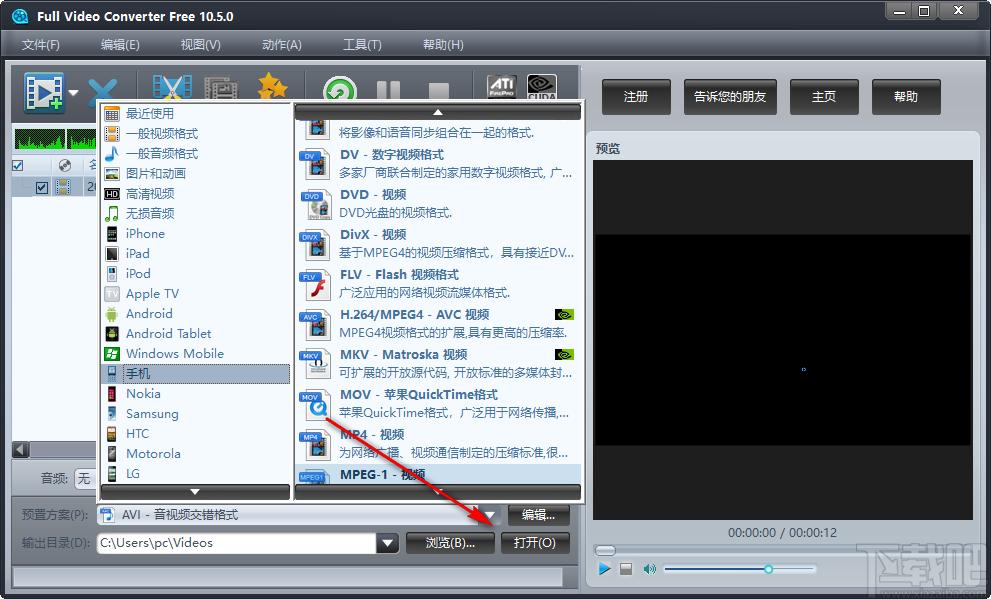Viewport: 991px width, 599px height.
Task: Click the 编辑... preset button
Action: (538, 515)
